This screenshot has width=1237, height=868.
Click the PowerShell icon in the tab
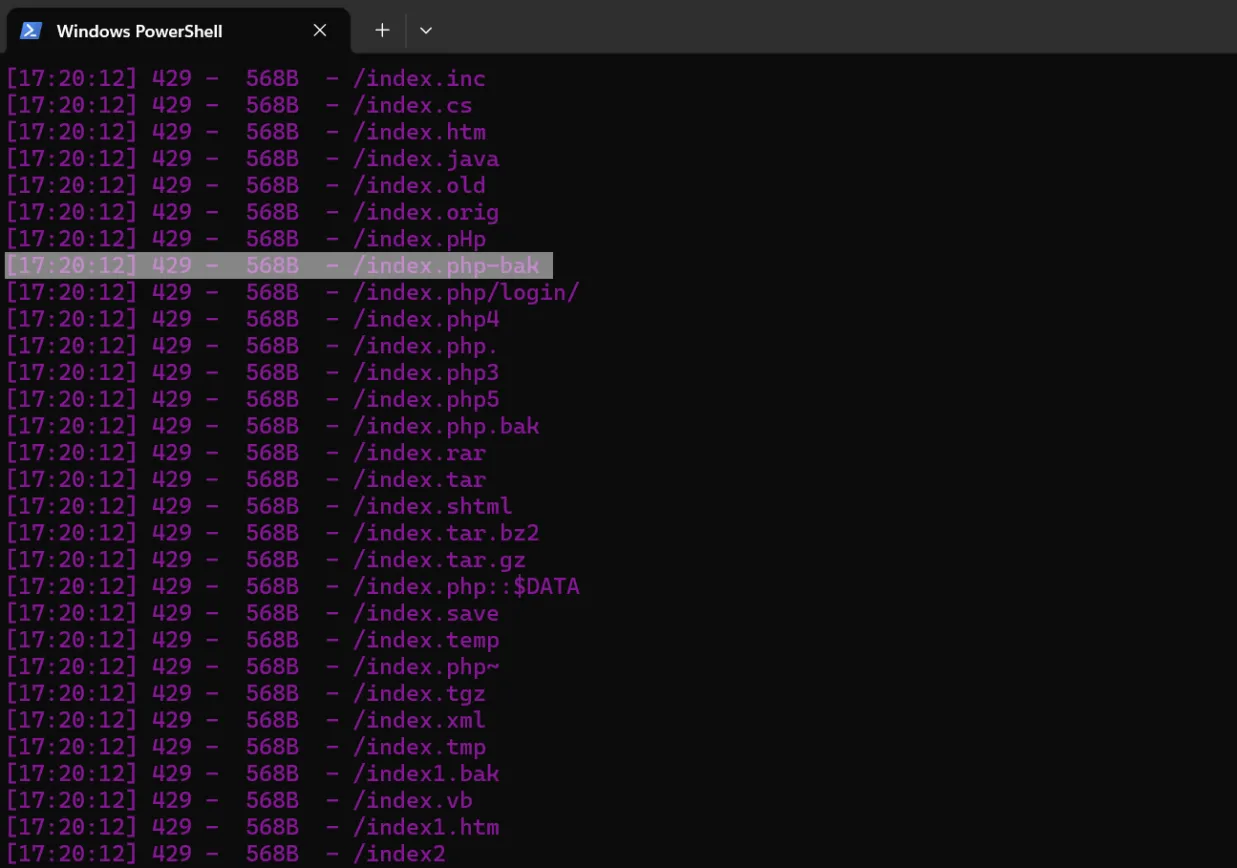31,30
